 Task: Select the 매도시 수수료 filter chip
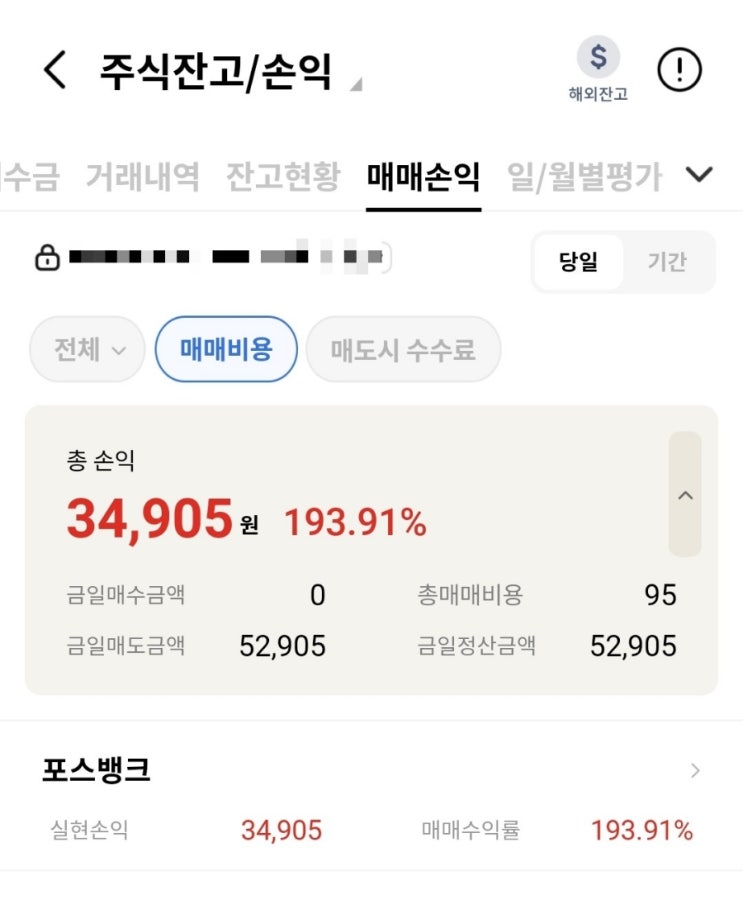click(x=403, y=349)
